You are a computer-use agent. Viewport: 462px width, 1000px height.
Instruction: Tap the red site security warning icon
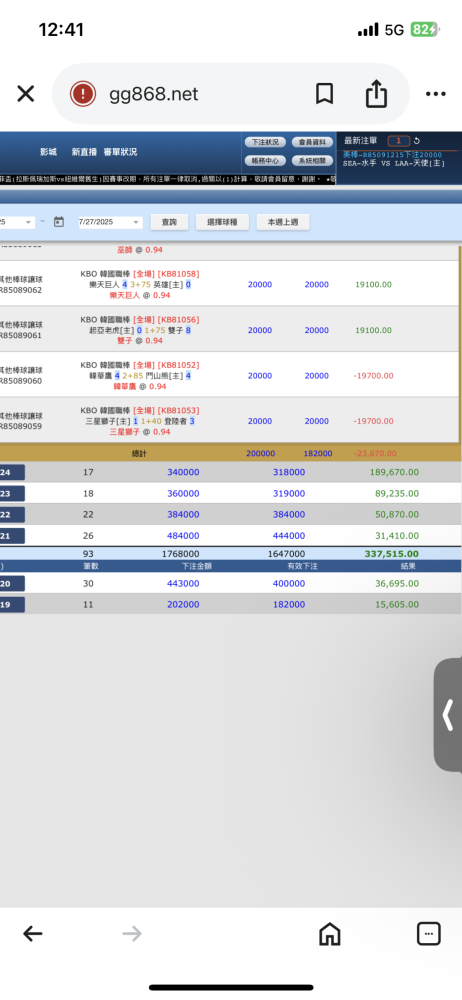coord(82,94)
